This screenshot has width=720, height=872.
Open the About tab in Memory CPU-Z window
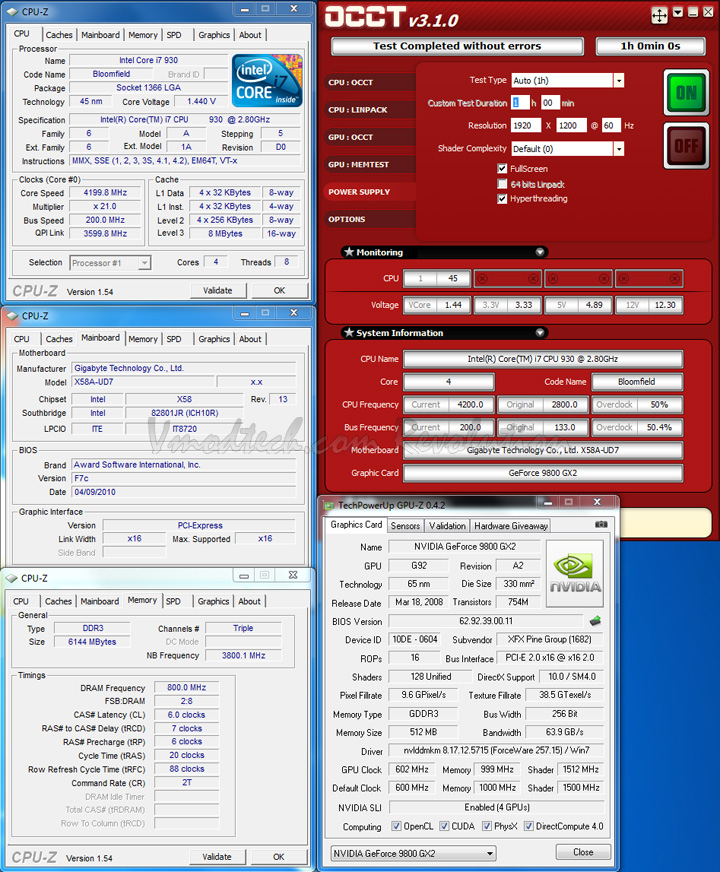tap(249, 601)
